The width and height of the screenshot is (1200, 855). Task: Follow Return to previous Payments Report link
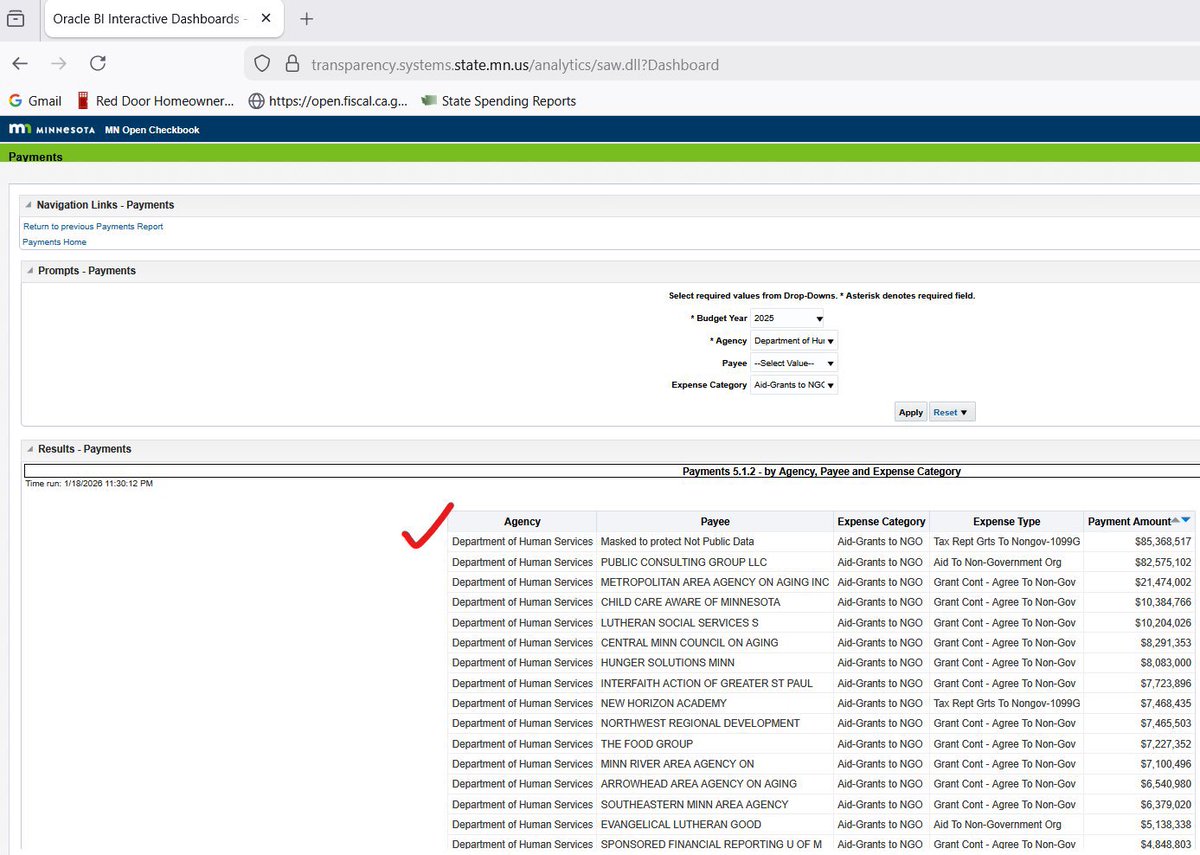point(93,227)
